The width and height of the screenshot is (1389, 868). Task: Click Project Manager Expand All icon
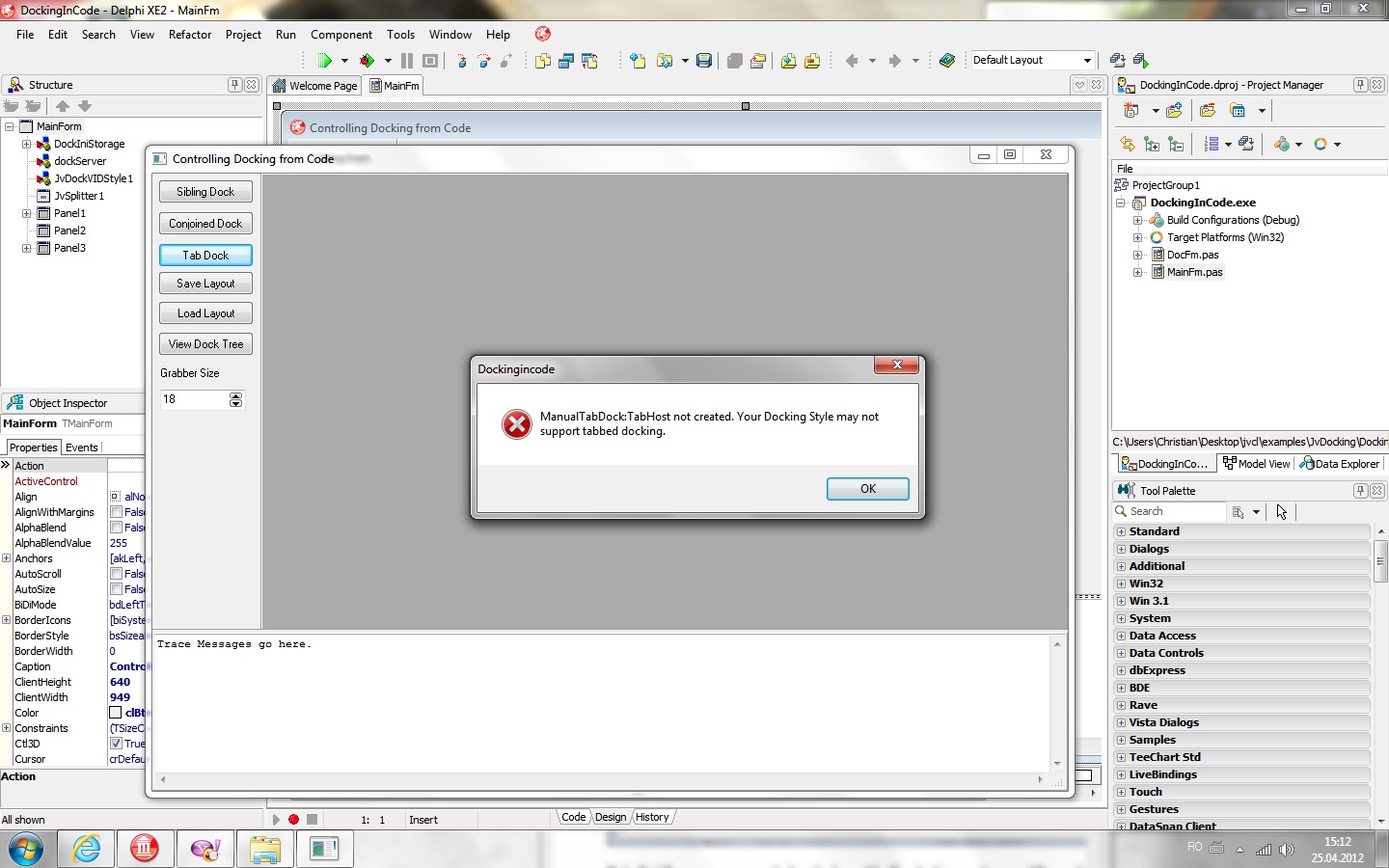[1152, 144]
